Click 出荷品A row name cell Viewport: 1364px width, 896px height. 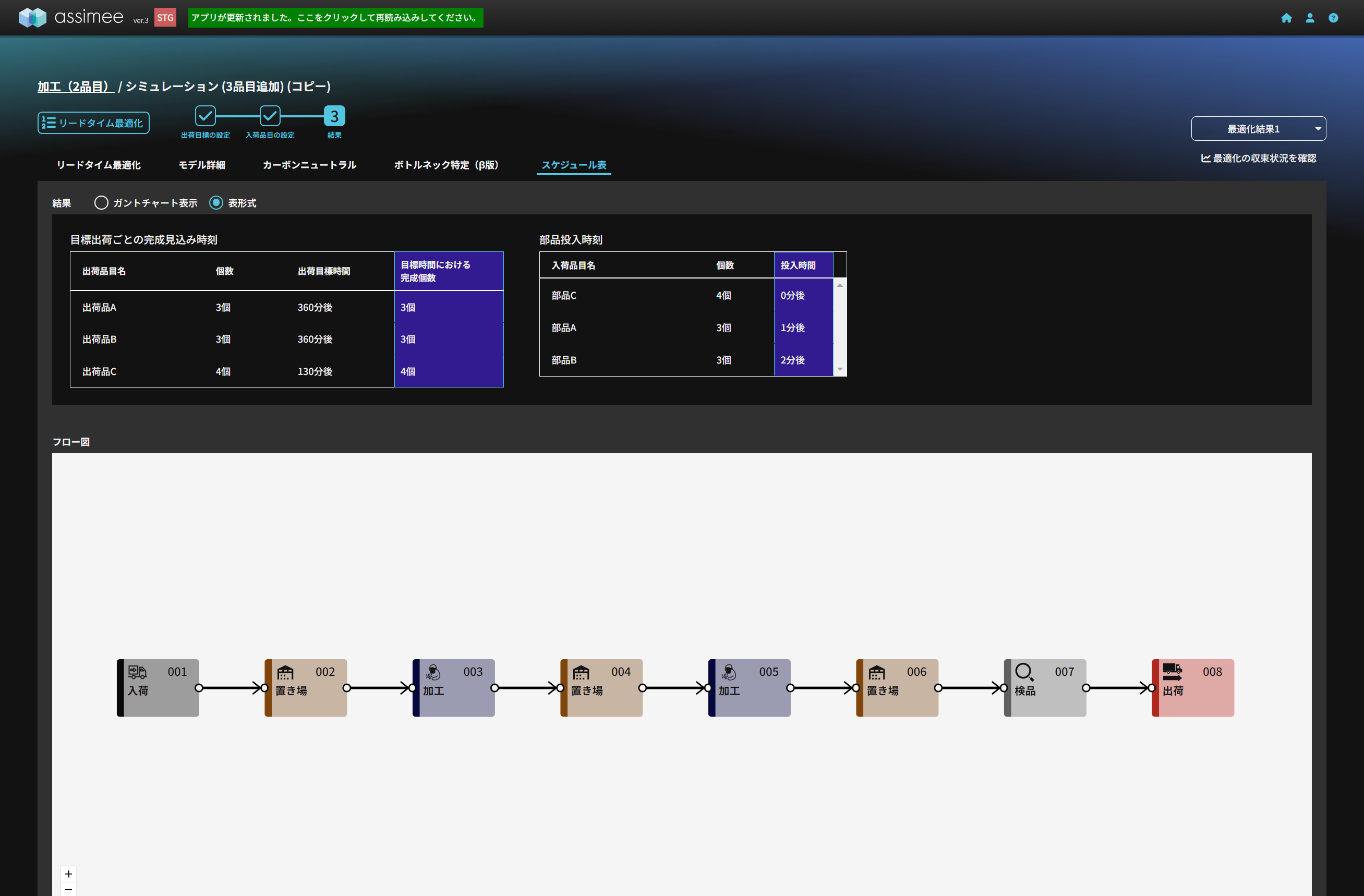pyautogui.click(x=99, y=308)
